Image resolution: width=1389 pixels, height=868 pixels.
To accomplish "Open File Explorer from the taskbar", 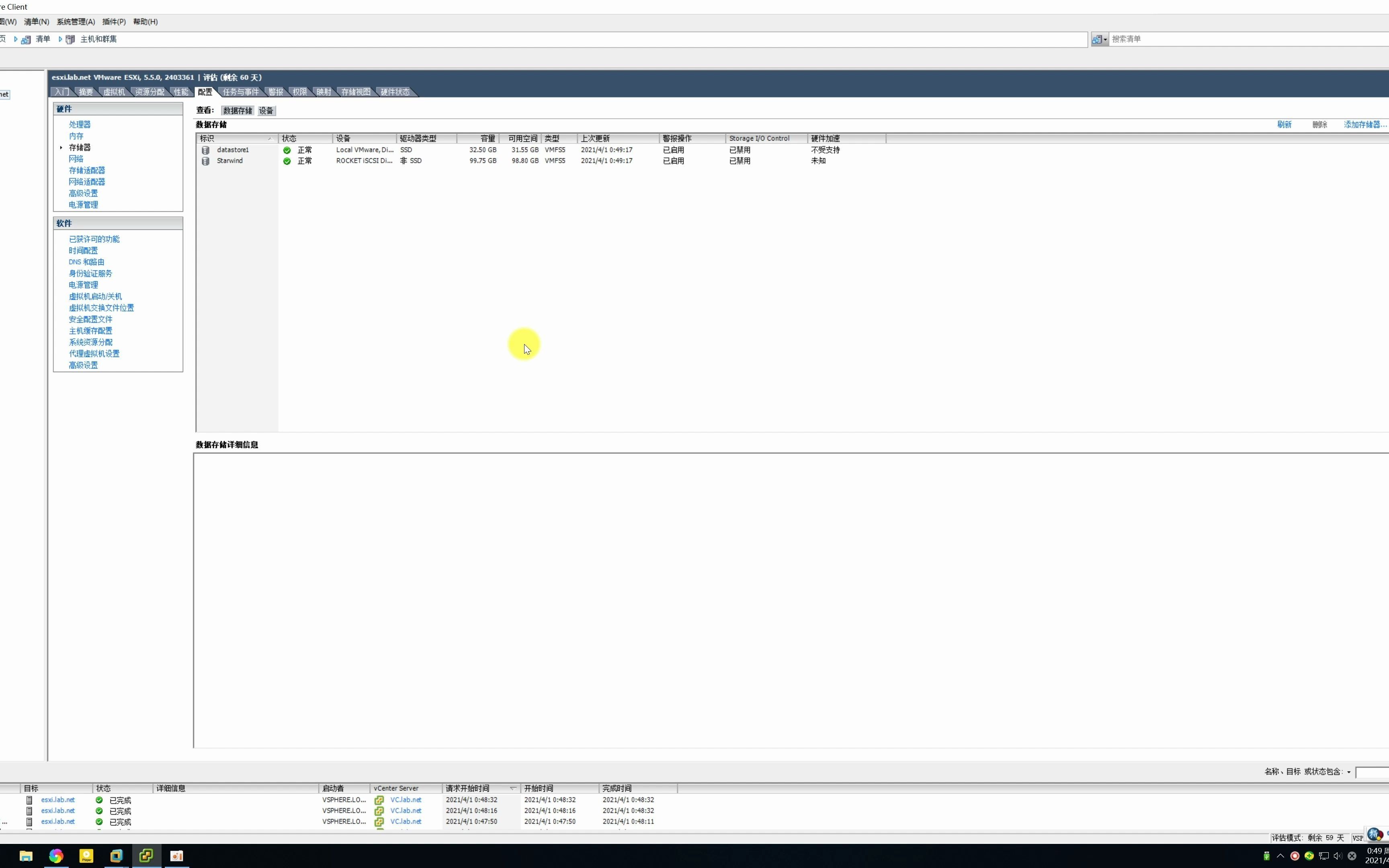I will click(x=26, y=856).
